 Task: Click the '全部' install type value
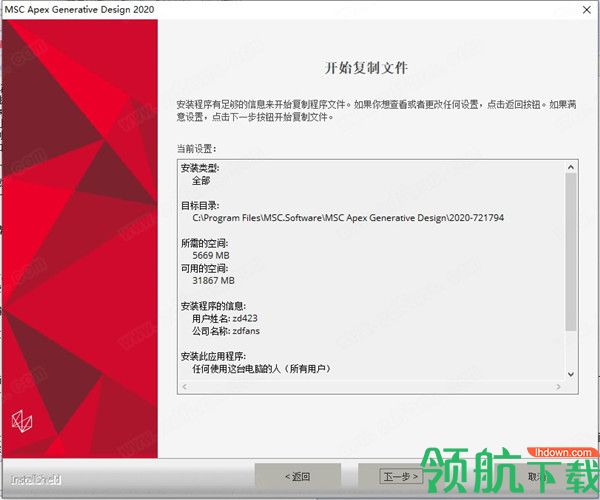[201, 181]
